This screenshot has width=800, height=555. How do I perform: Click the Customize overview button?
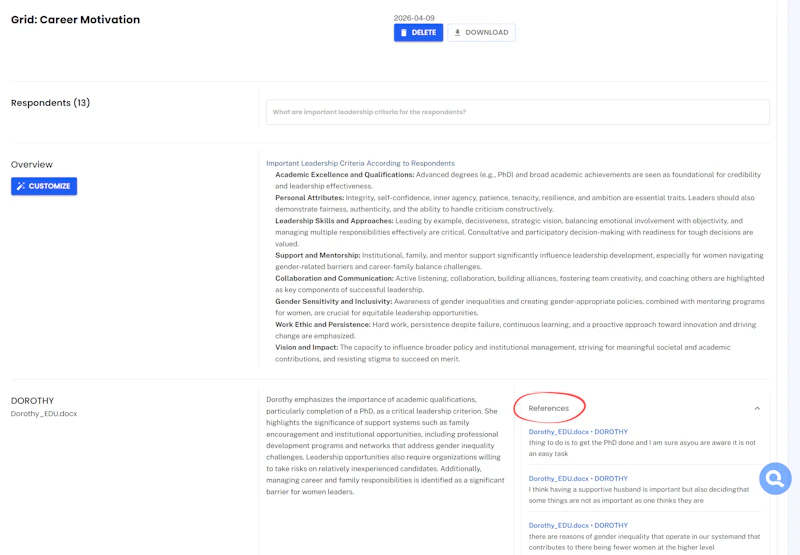pyautogui.click(x=44, y=186)
